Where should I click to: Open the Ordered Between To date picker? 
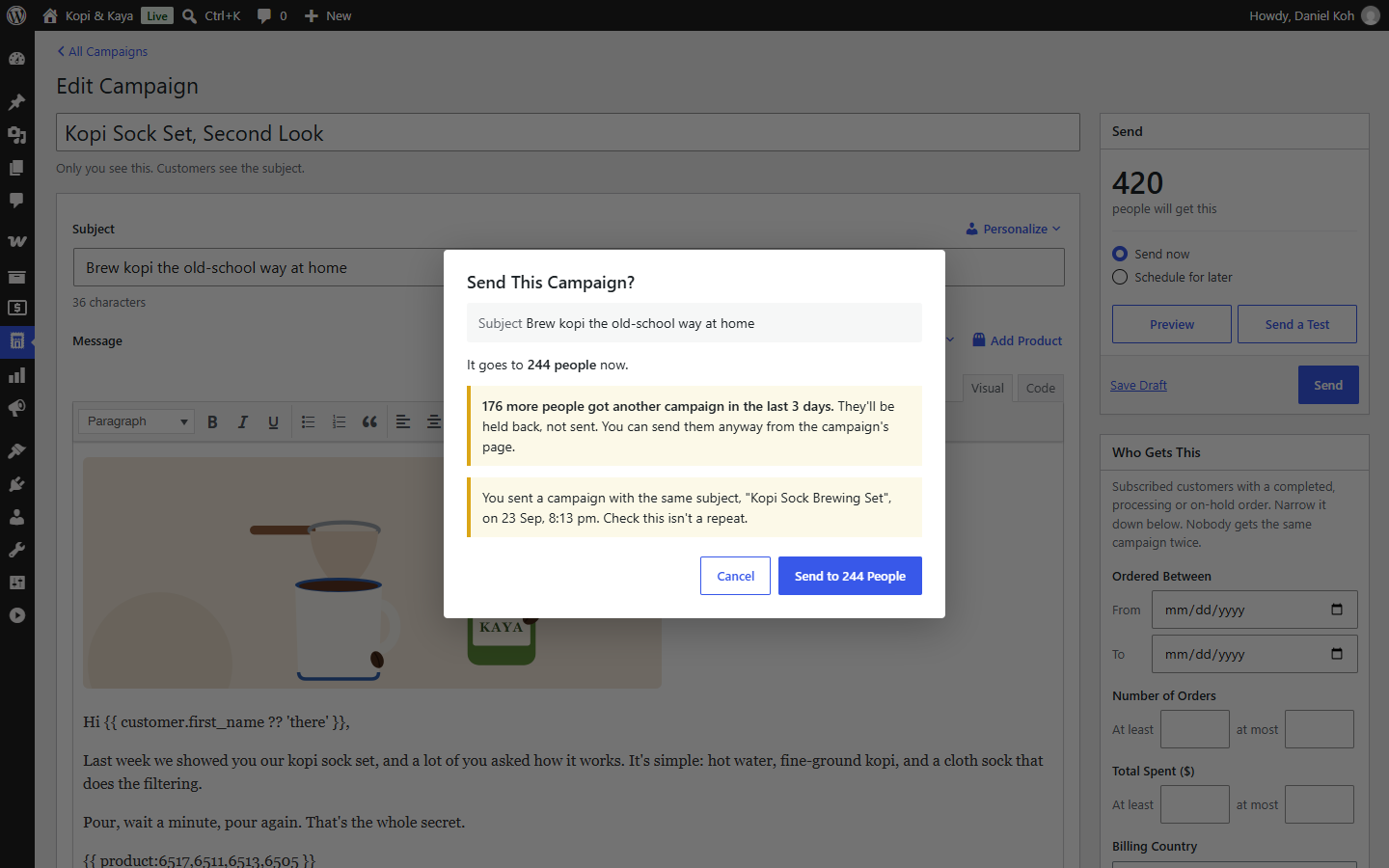1337,654
